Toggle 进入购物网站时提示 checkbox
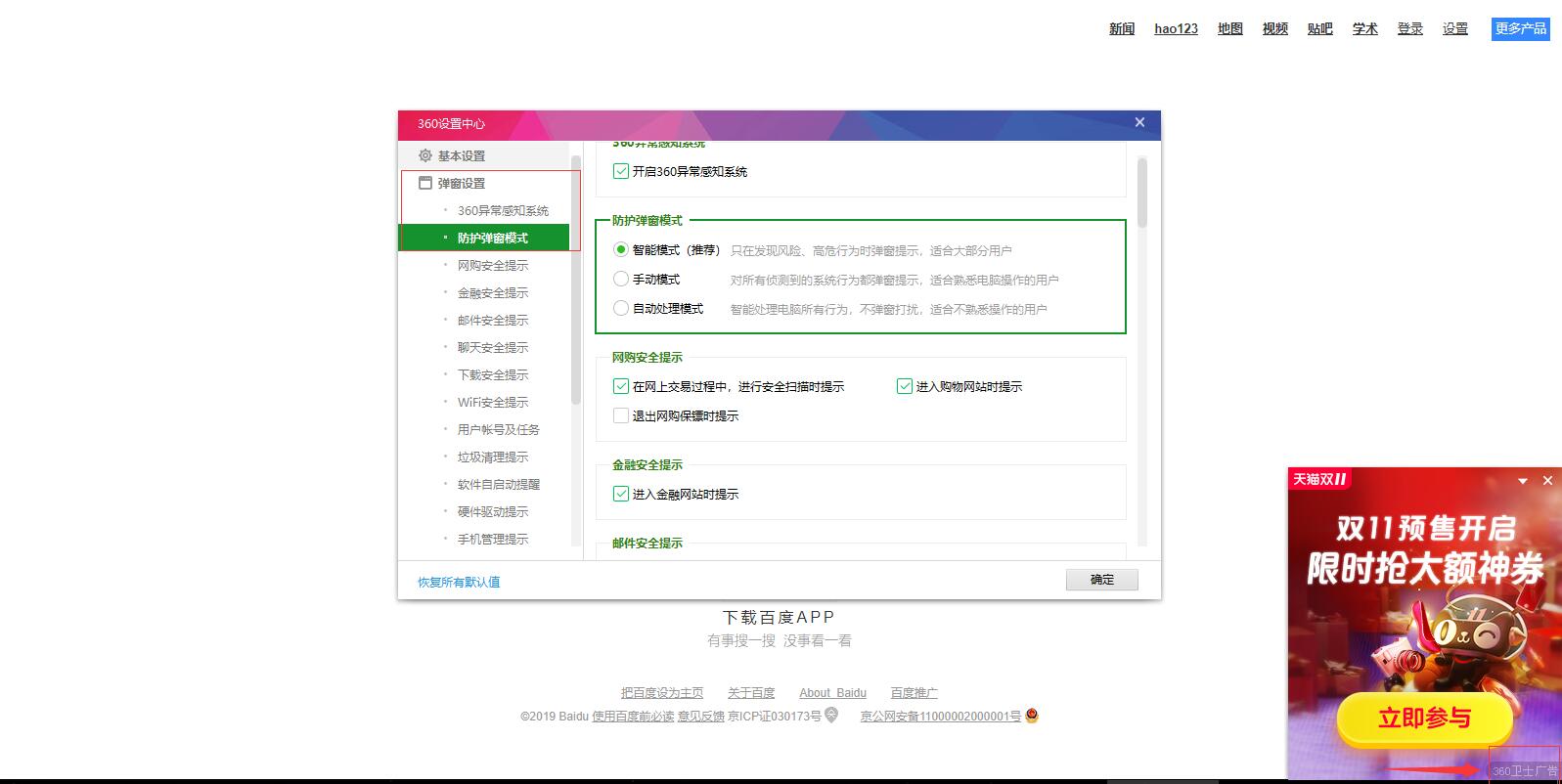Image resolution: width=1562 pixels, height=784 pixels. click(904, 386)
